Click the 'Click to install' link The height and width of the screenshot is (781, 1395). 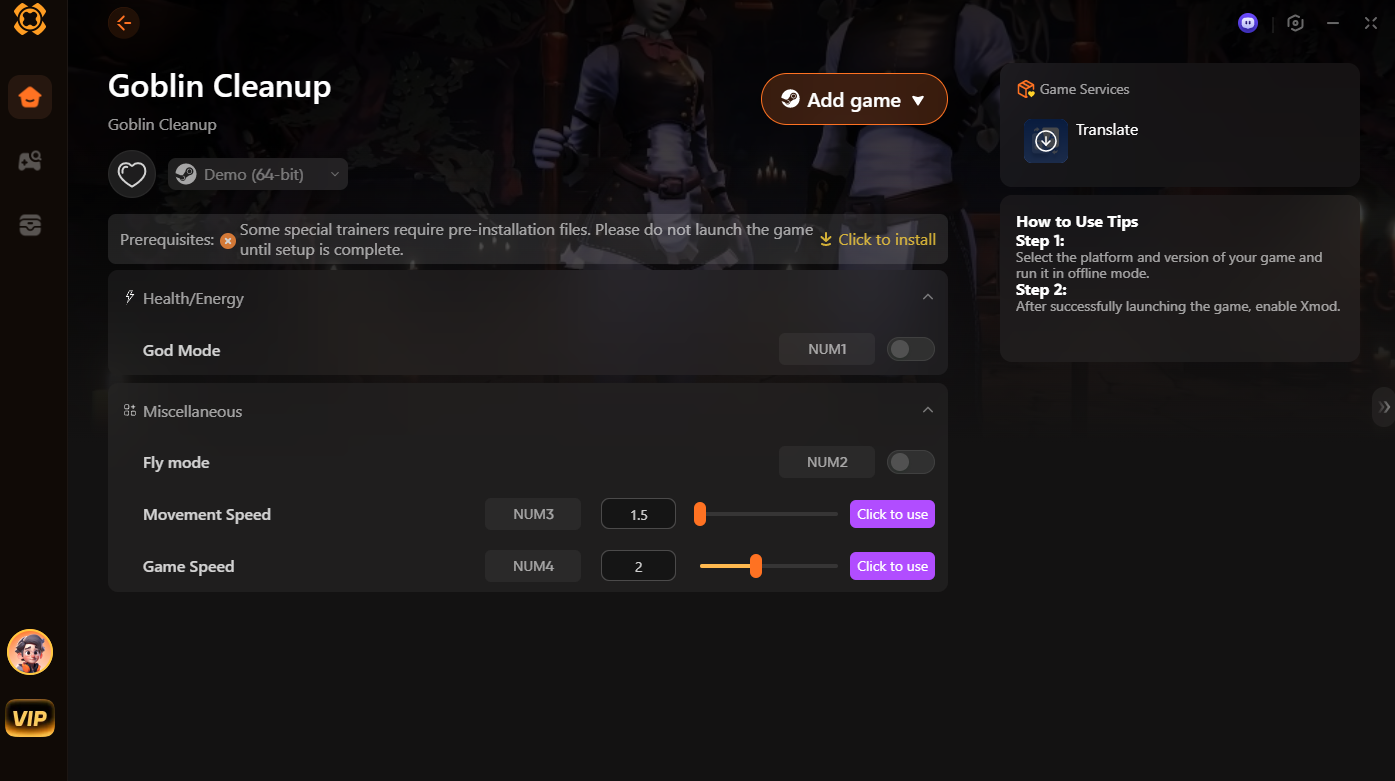[x=878, y=239]
